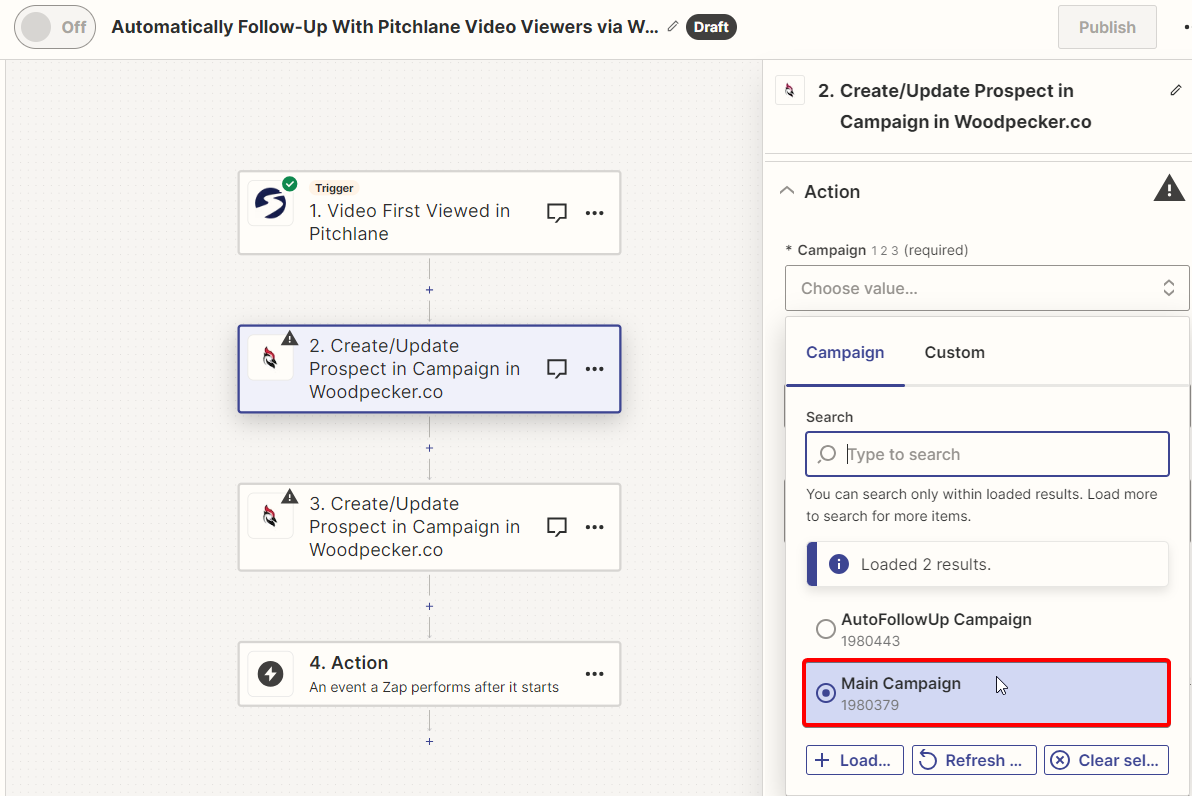Click the search magnifier icon
The image size is (1192, 796).
click(826, 454)
